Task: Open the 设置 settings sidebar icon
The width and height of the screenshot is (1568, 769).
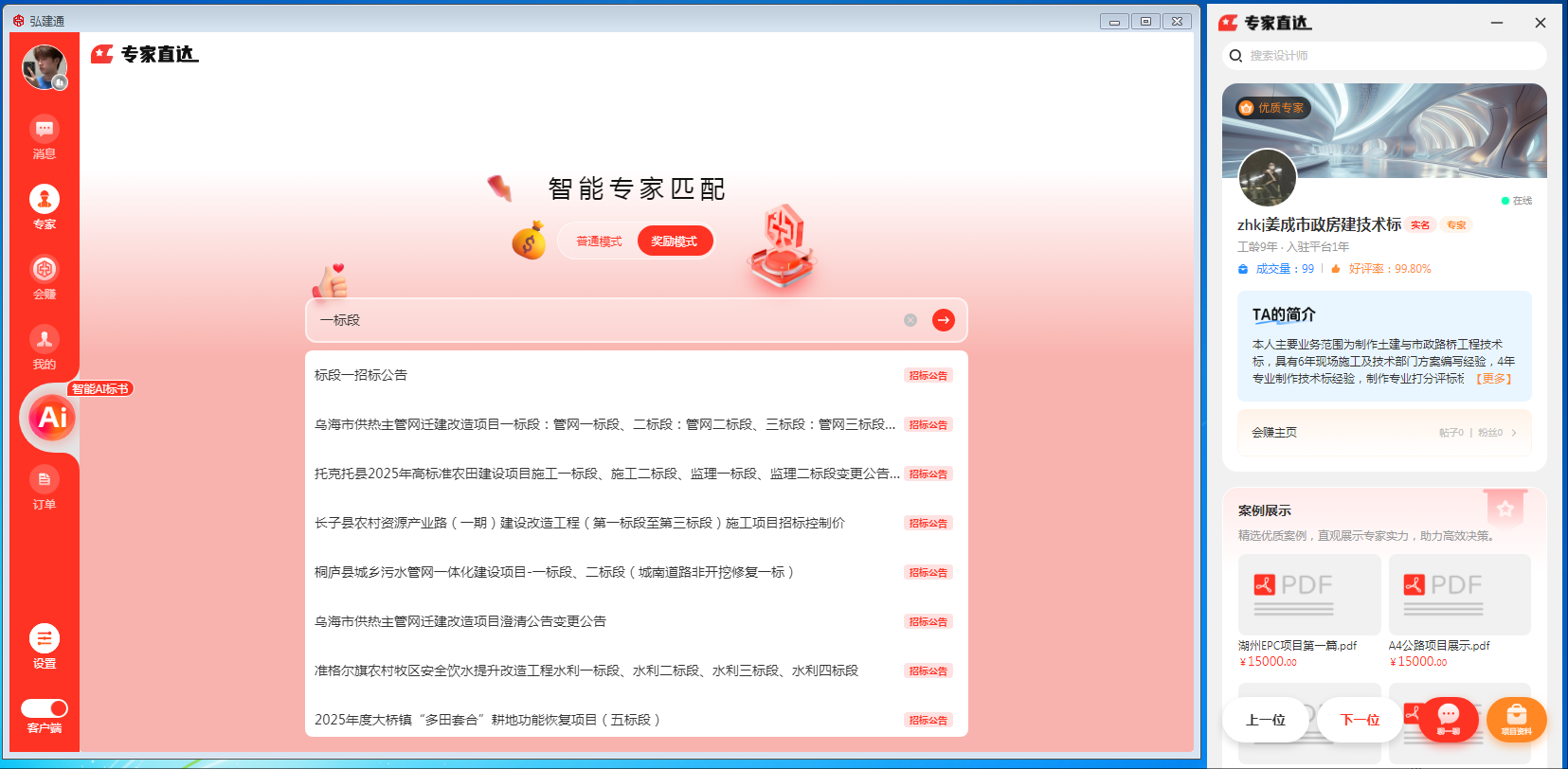Action: (45, 647)
